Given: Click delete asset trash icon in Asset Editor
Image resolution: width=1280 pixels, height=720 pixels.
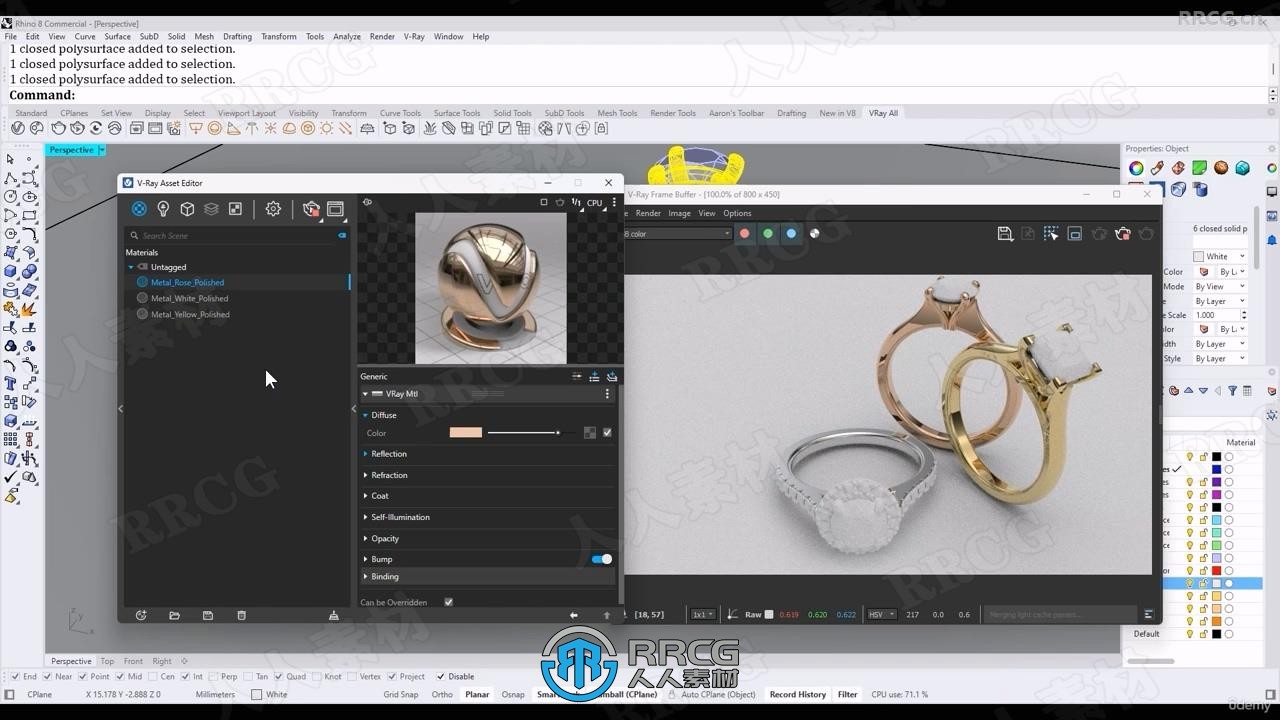Looking at the screenshot, I should point(241,615).
